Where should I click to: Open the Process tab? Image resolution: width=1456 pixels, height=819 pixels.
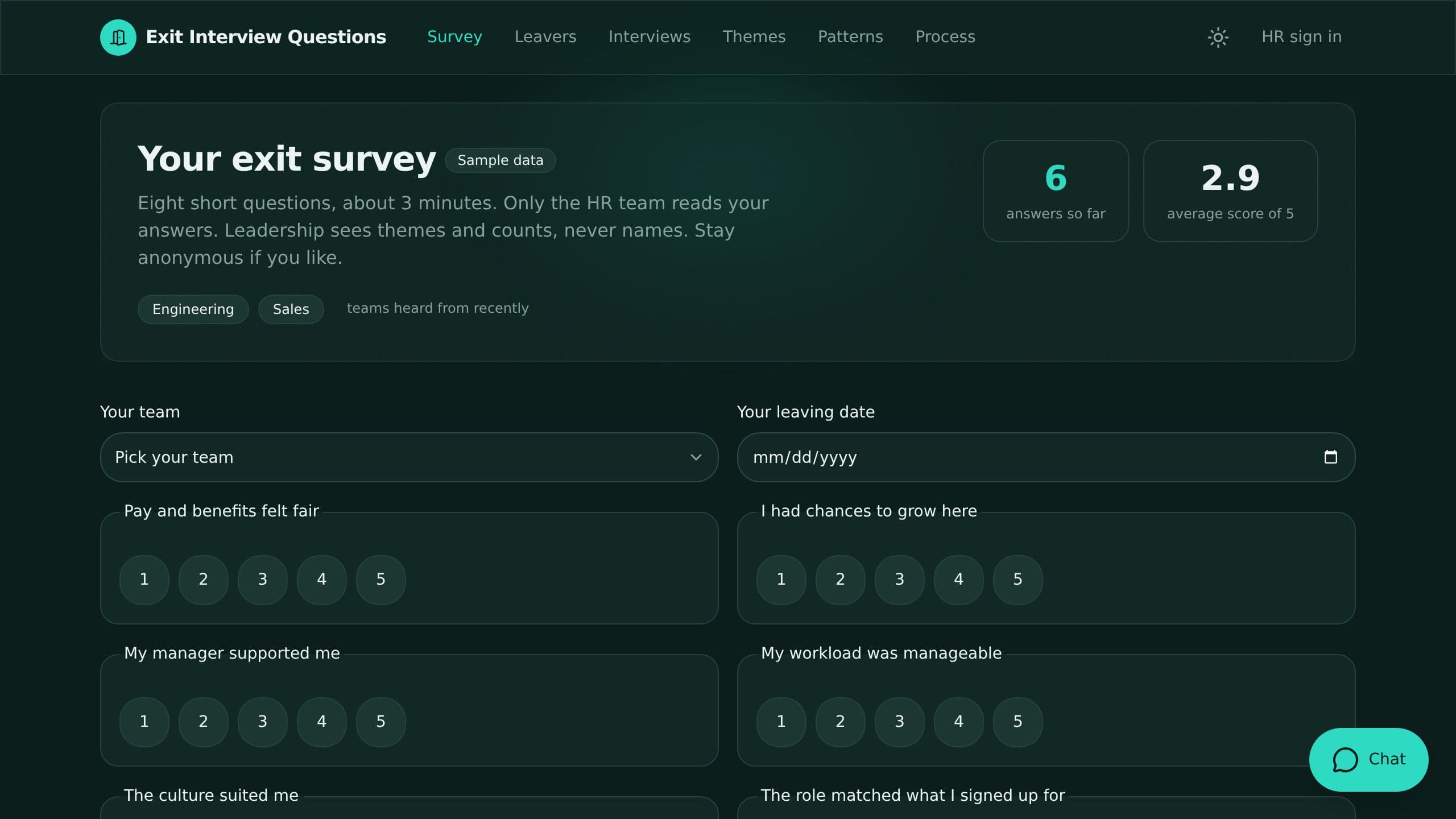click(945, 37)
